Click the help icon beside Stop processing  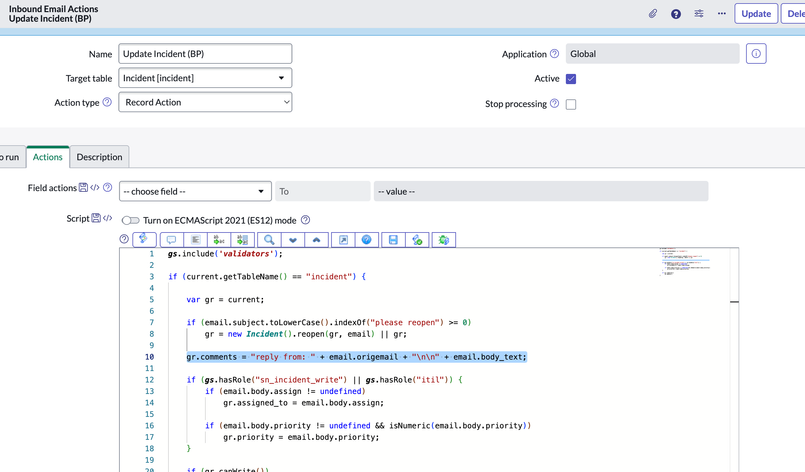[554, 103]
